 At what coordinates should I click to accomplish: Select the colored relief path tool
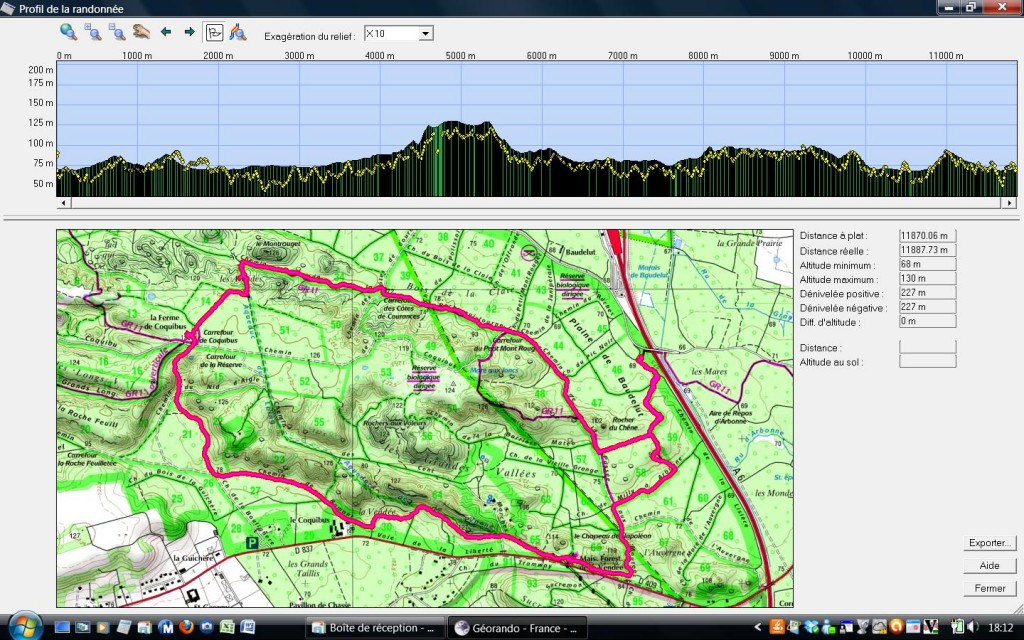pyautogui.click(x=240, y=32)
